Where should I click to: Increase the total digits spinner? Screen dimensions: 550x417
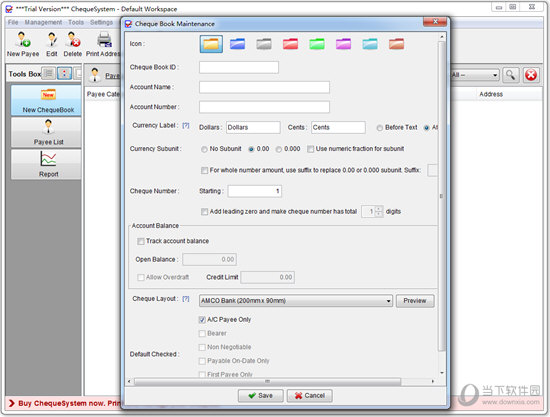click(x=379, y=209)
